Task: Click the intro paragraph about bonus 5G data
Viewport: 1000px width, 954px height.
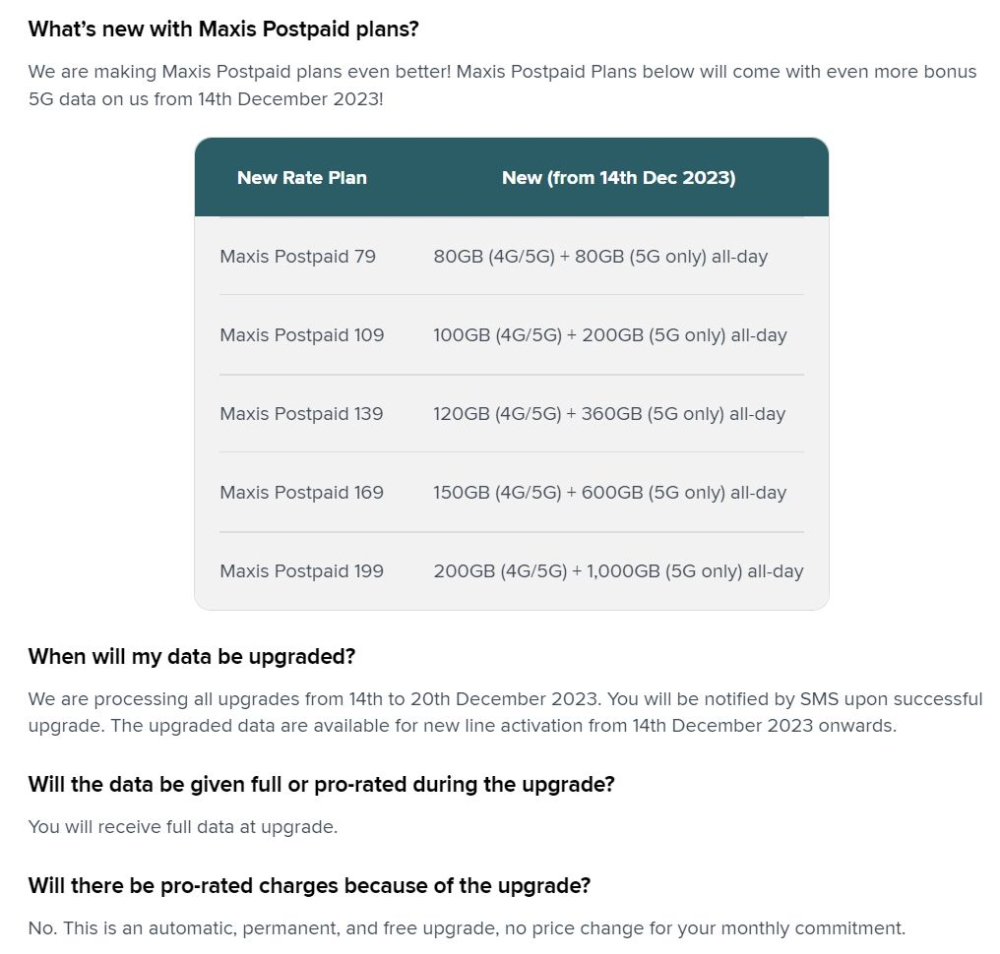Action: click(x=500, y=86)
